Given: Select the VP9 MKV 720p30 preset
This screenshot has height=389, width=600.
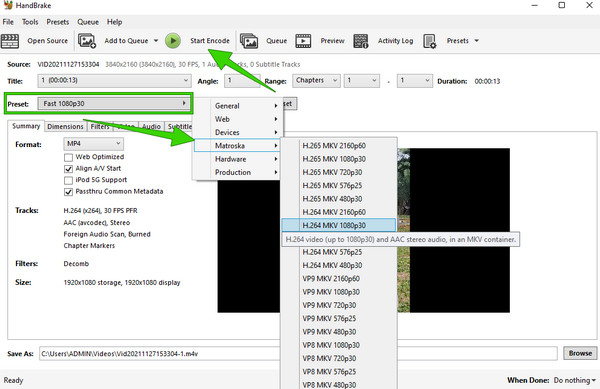Looking at the screenshot, I should (x=339, y=305).
